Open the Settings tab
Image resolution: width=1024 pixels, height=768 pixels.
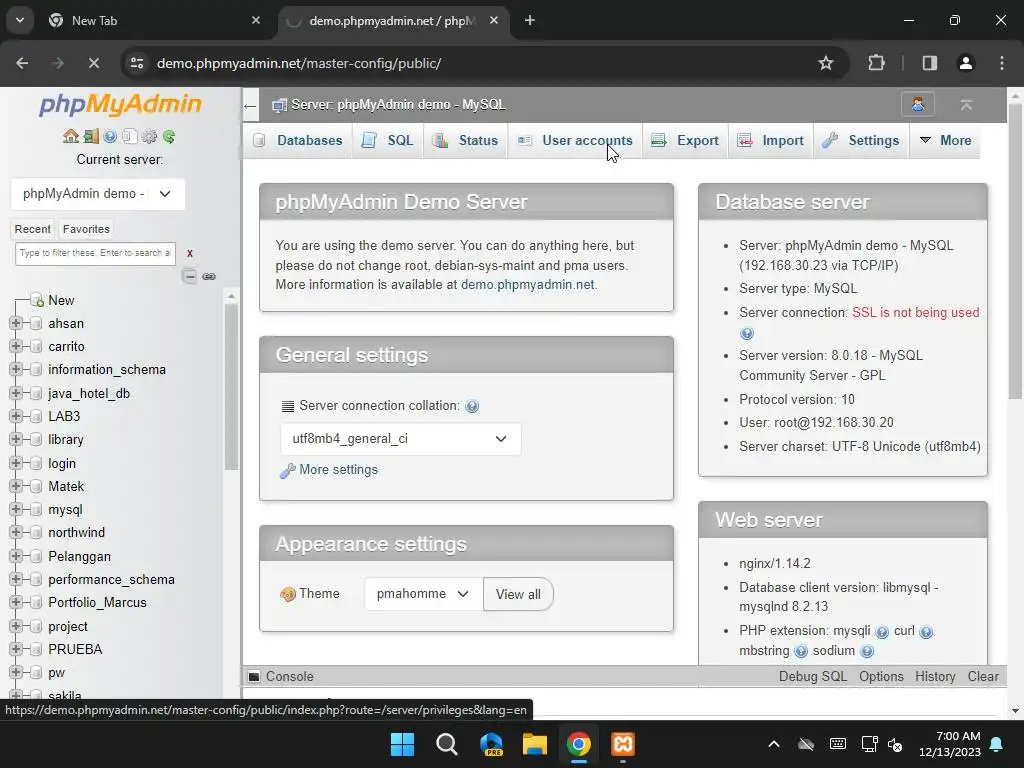[x=861, y=140]
